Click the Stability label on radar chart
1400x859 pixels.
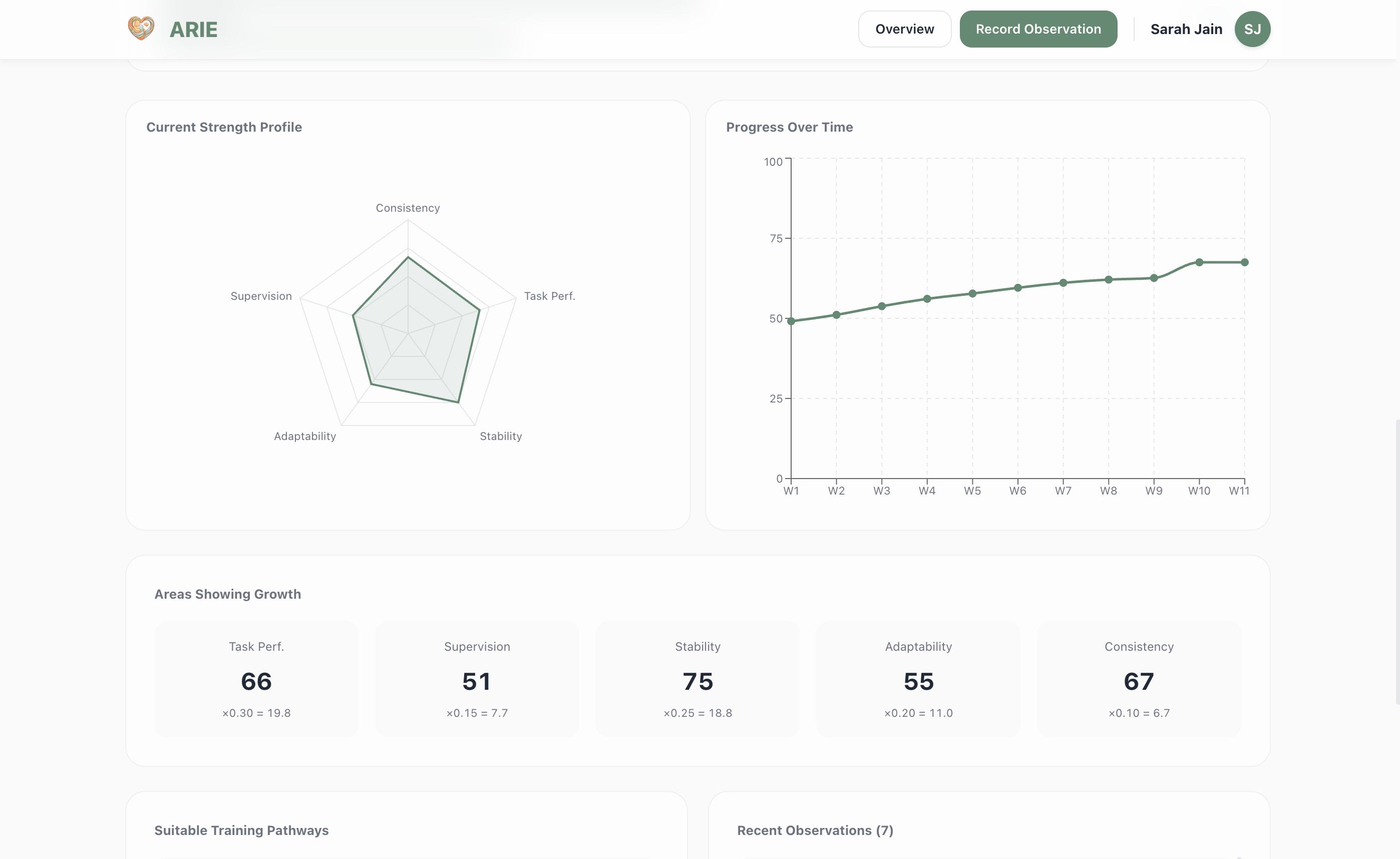click(501, 437)
